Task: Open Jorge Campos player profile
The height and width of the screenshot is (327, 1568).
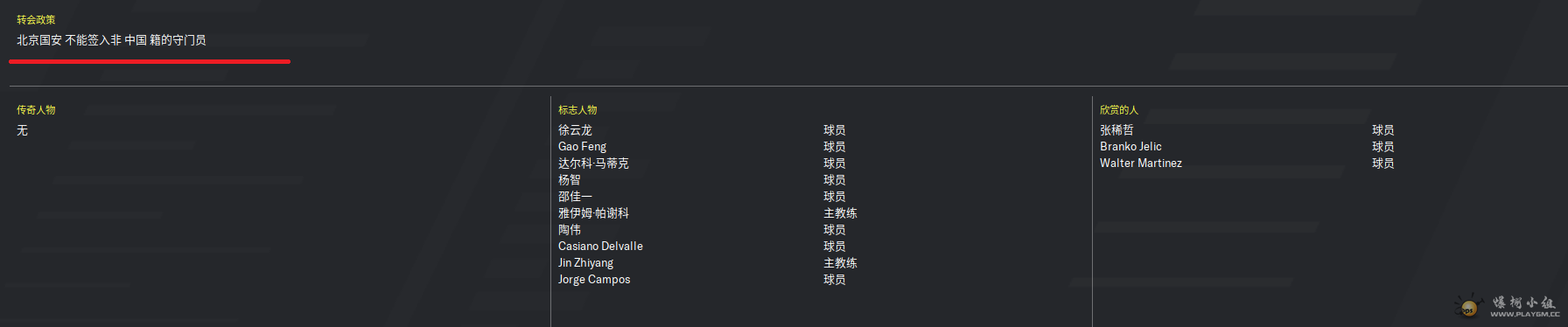Action: [x=594, y=280]
